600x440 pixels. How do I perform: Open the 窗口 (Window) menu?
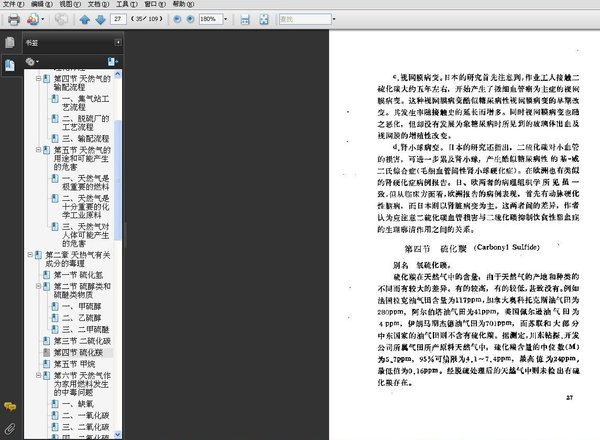click(x=155, y=4)
